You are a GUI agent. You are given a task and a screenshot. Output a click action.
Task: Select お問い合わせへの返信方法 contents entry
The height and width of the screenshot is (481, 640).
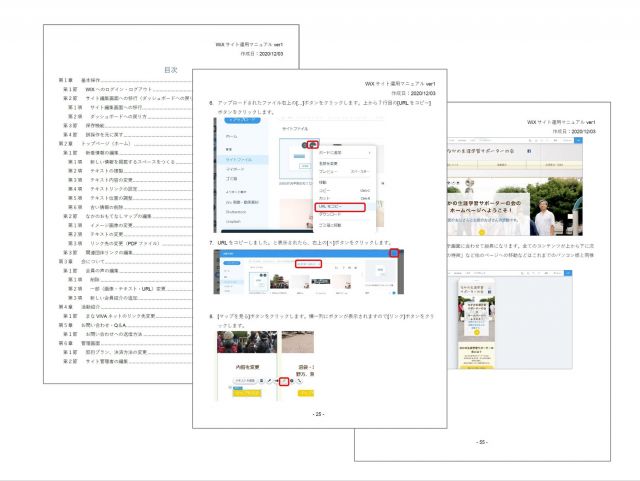click(x=127, y=334)
